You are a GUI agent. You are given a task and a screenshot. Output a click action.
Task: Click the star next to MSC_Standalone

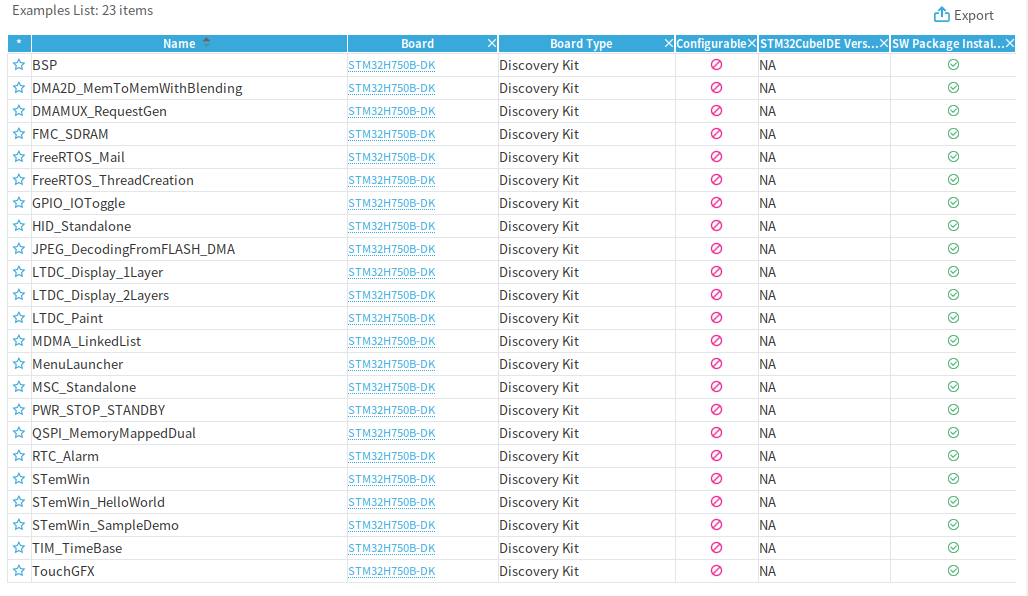coord(19,387)
